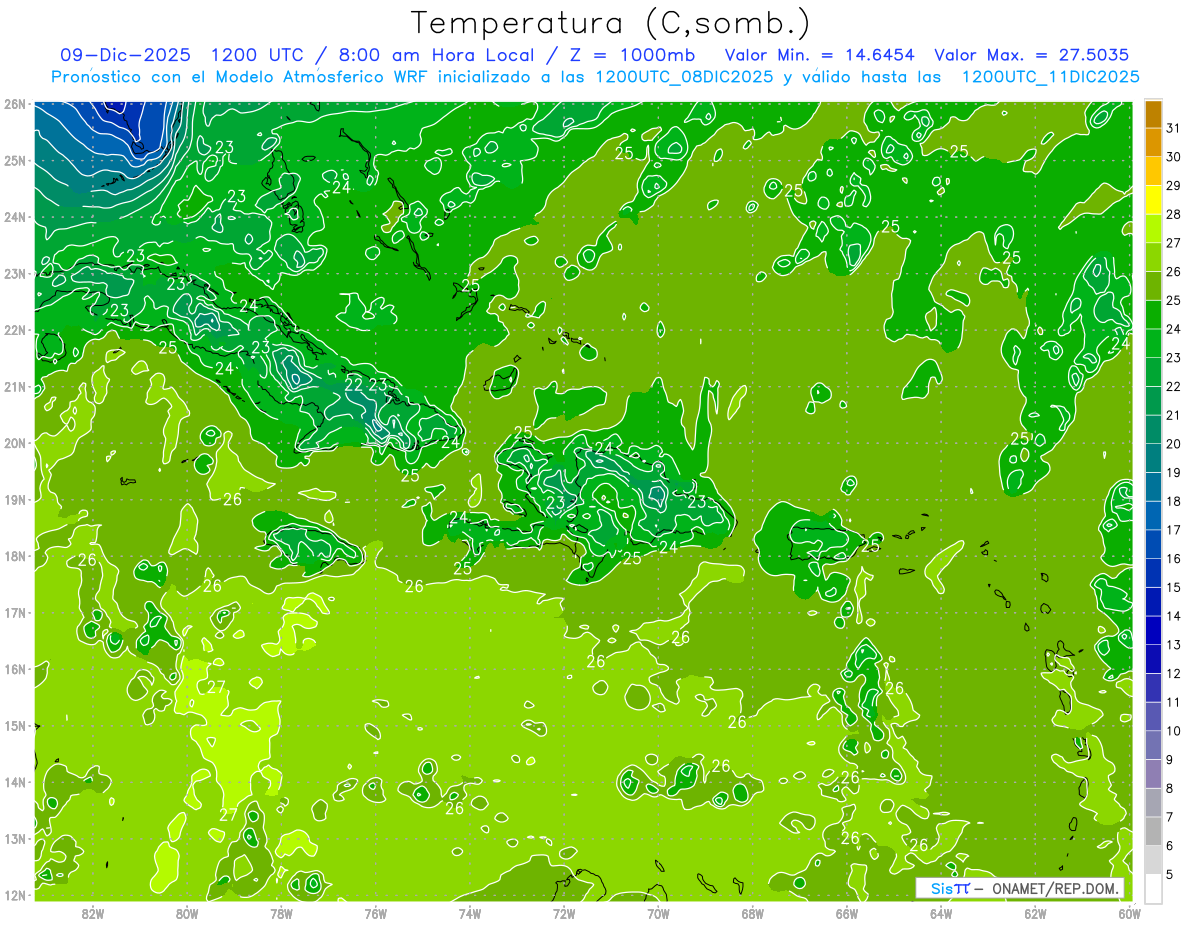Viewport: 1200px width, 927px height.
Task: Select the 'Z = 1000mb' level text
Action: (633, 54)
